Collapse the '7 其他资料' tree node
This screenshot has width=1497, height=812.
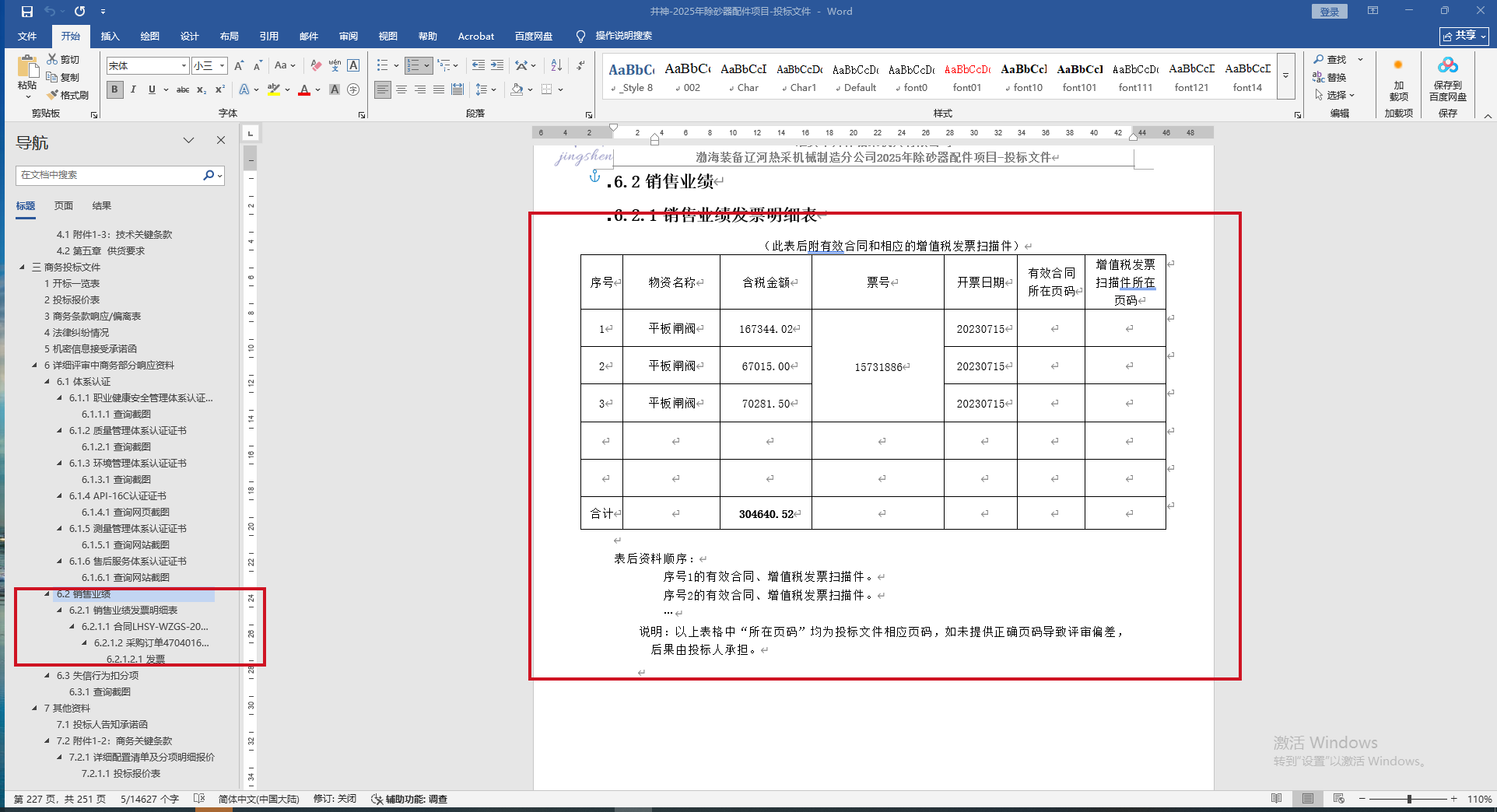(35, 708)
